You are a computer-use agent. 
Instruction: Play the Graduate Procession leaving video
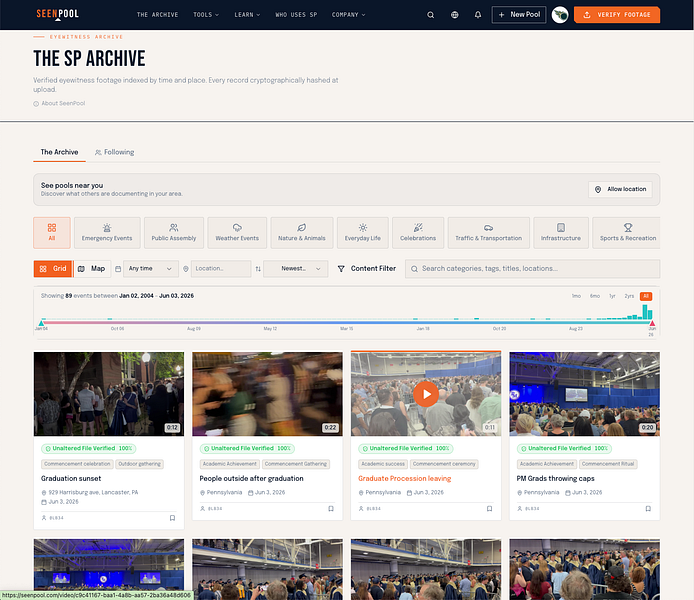coord(426,394)
